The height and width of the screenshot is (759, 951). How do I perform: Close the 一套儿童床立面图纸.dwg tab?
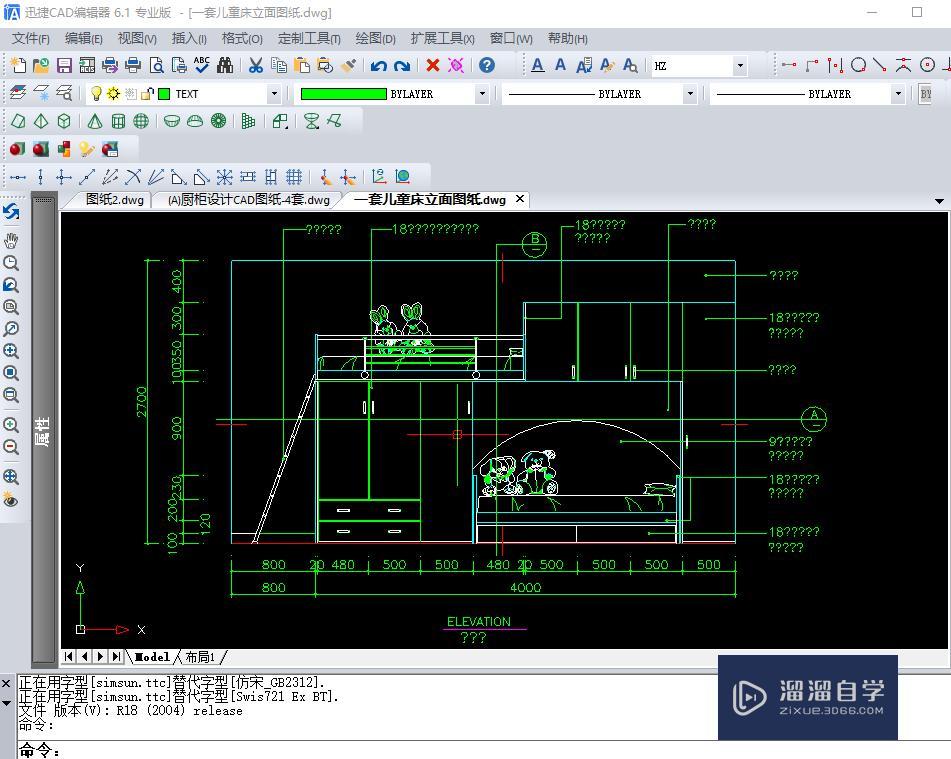pos(519,199)
